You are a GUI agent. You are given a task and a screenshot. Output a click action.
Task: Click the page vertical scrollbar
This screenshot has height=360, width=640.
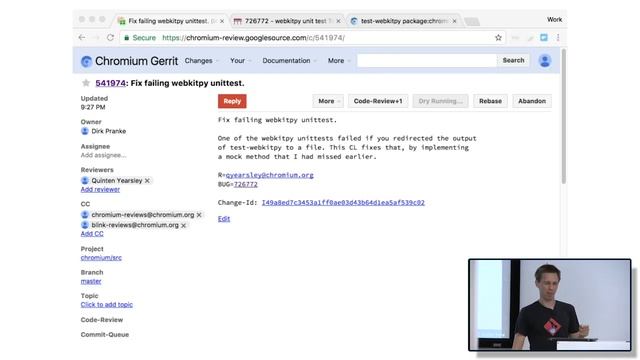click(564, 117)
